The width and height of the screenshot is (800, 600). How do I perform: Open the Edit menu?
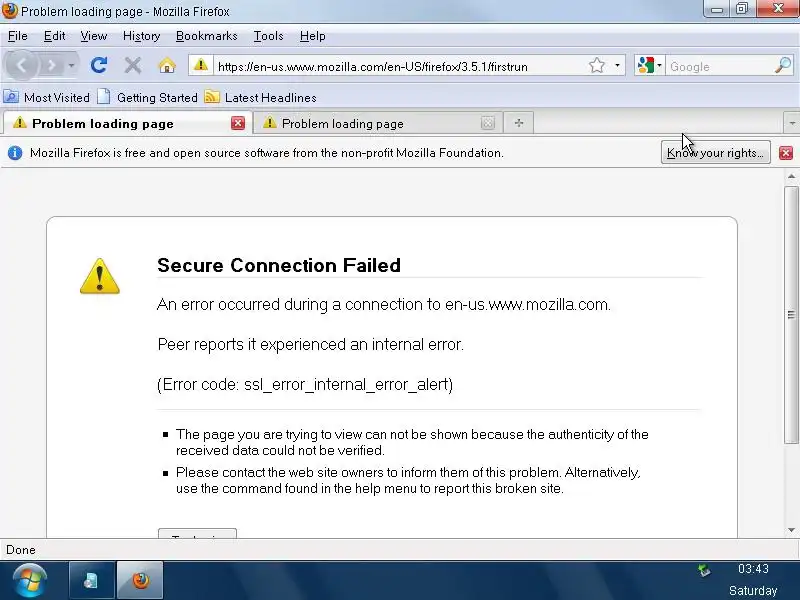click(x=55, y=36)
